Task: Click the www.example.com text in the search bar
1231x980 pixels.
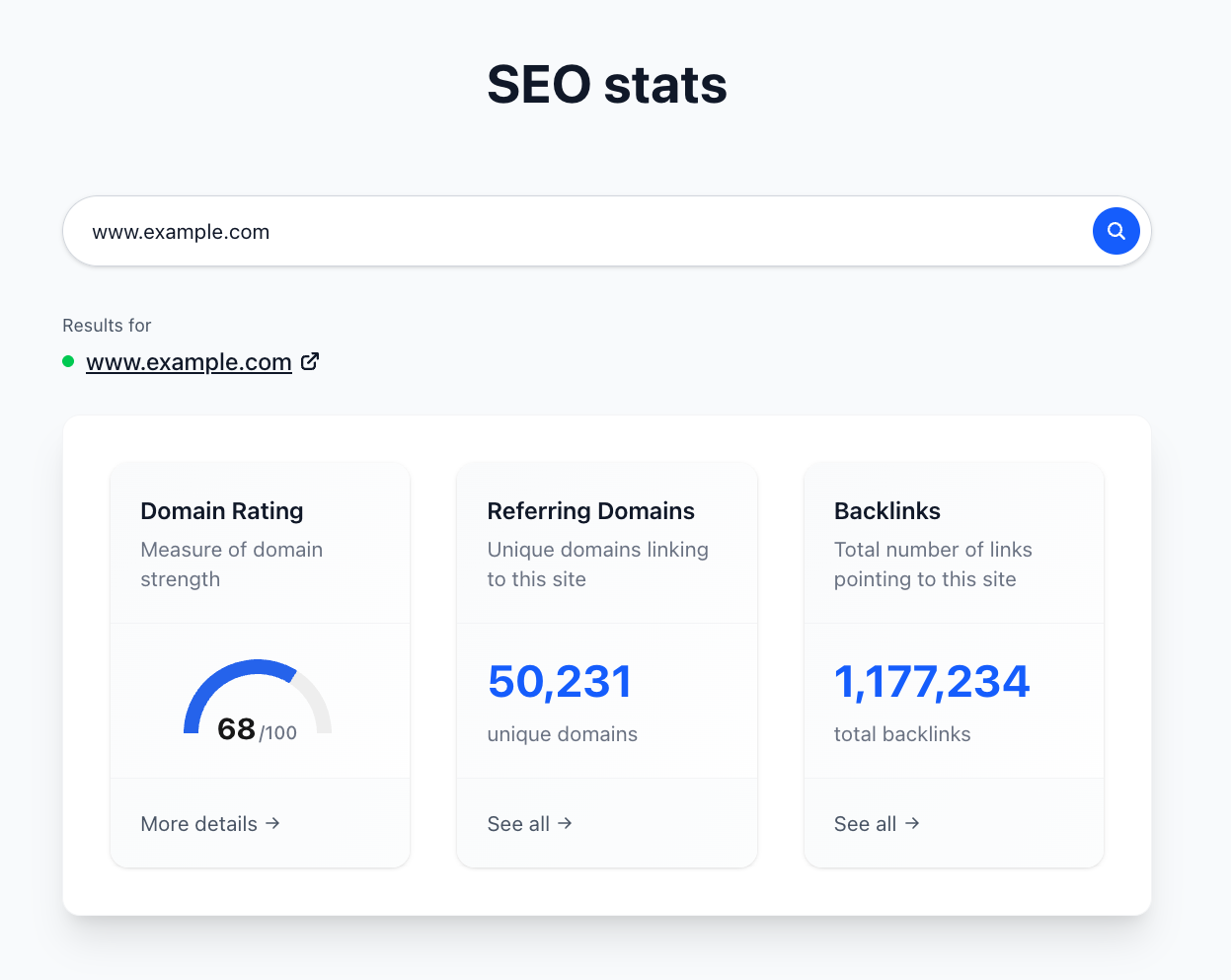Action: [180, 231]
